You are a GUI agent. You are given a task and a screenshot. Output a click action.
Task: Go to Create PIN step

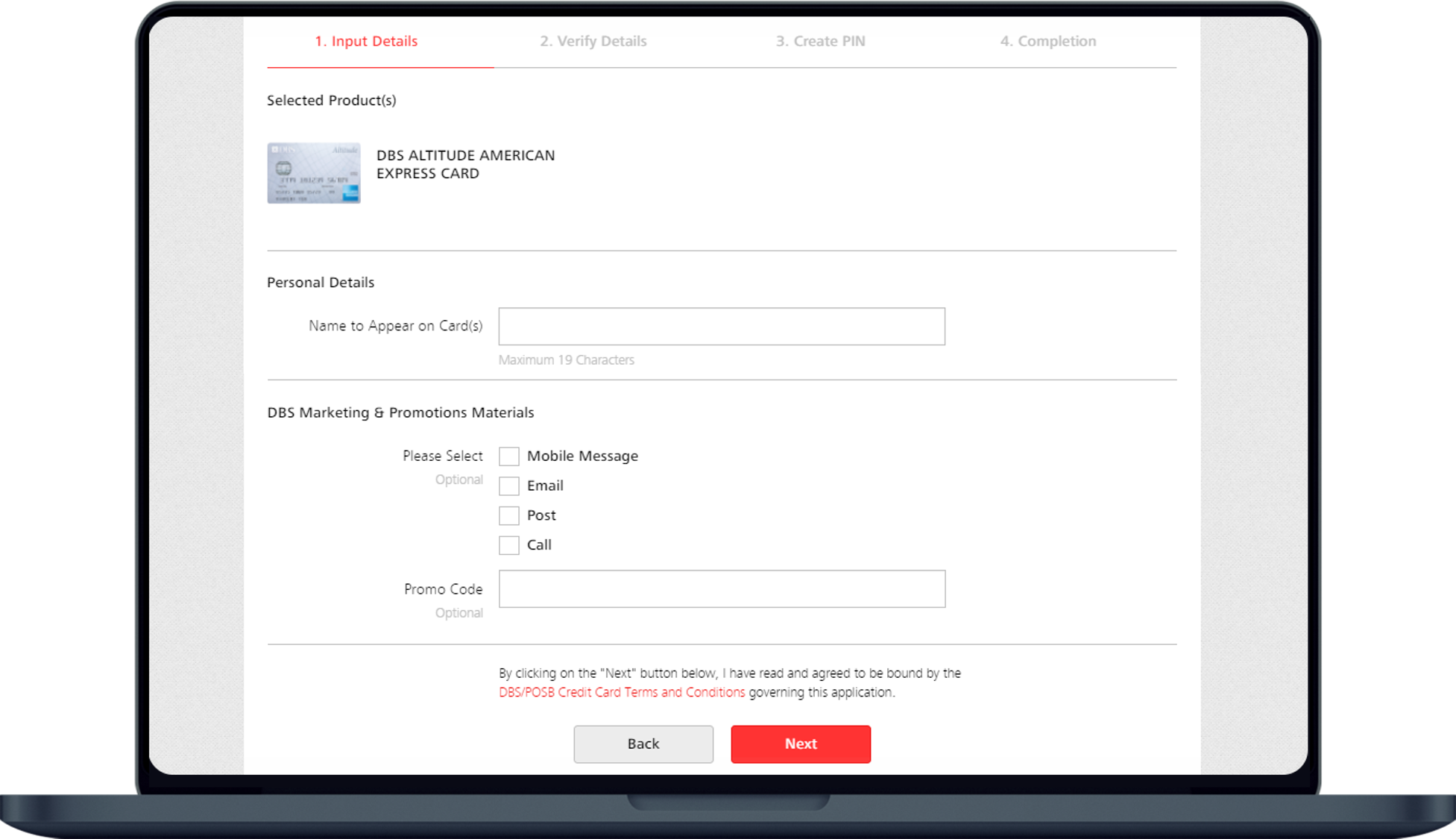pos(820,42)
